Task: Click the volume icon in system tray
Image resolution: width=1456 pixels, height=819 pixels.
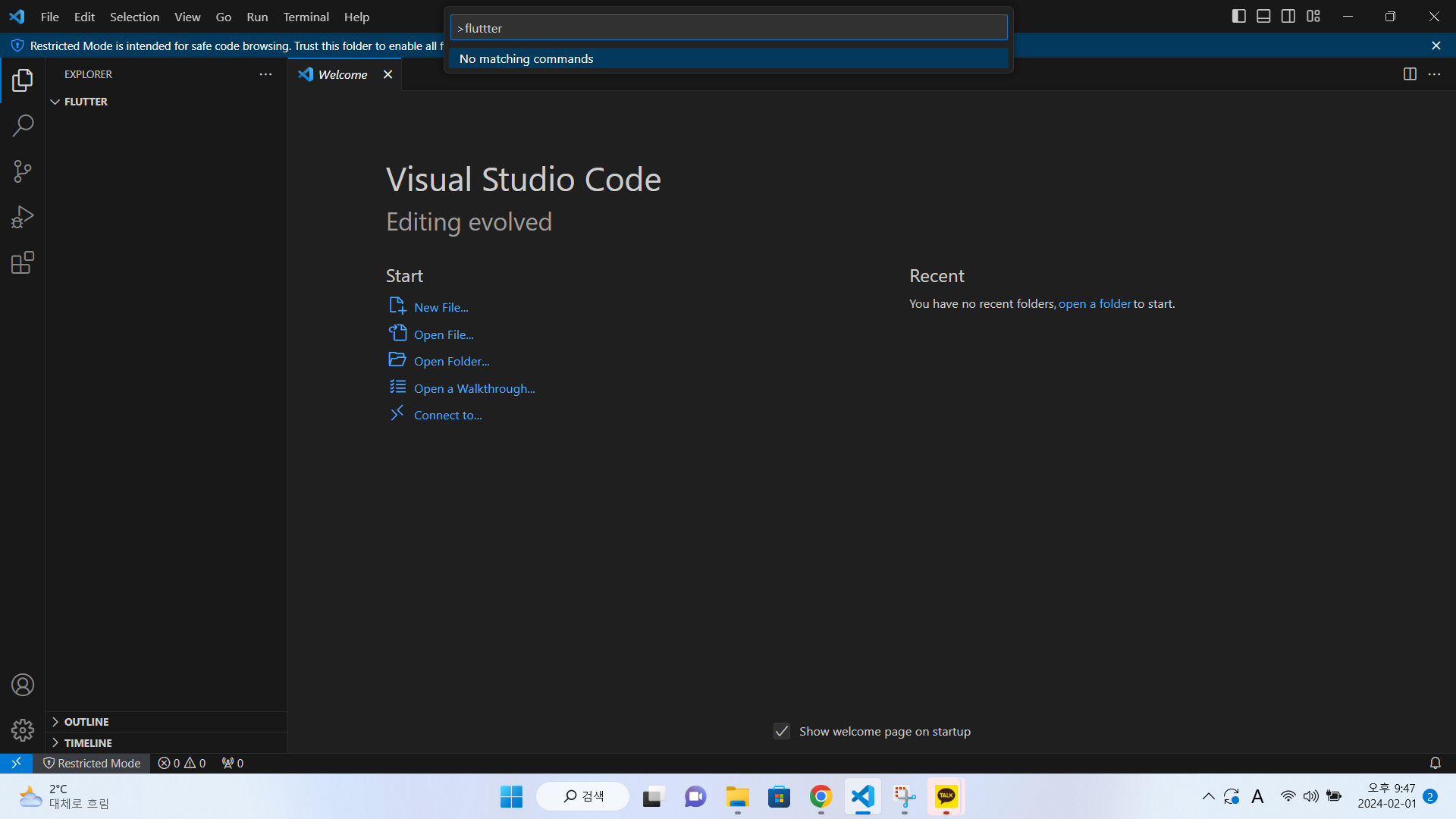Action: pyautogui.click(x=1311, y=796)
